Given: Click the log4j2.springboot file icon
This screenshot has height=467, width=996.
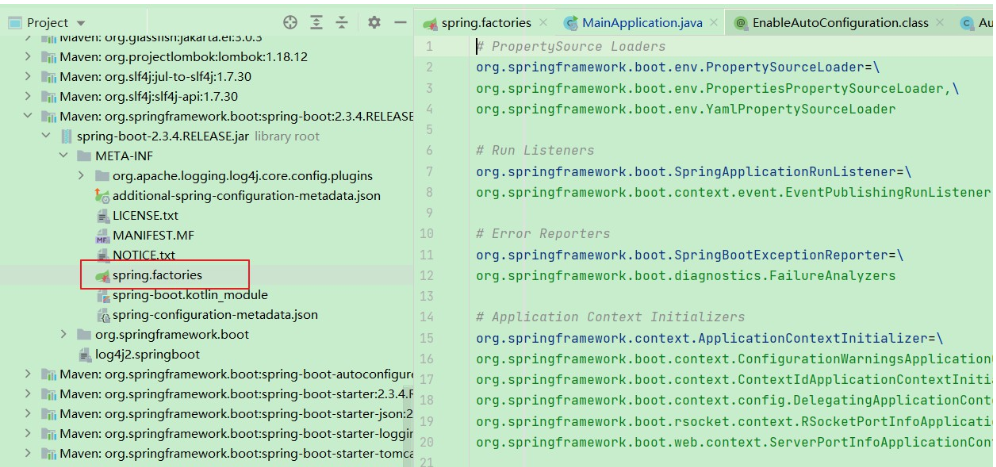Looking at the screenshot, I should (x=84, y=355).
